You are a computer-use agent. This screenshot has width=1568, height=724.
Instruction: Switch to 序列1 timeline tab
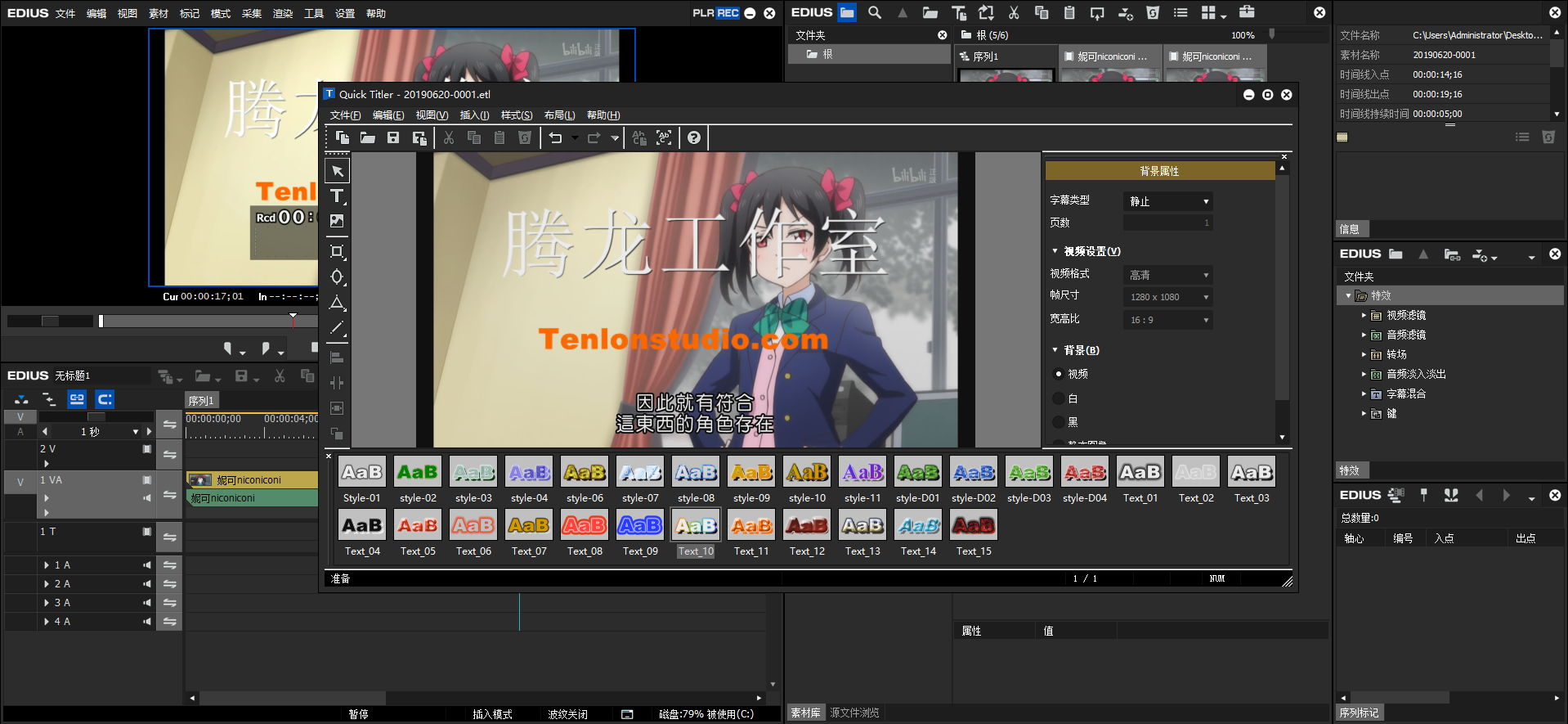[x=201, y=401]
